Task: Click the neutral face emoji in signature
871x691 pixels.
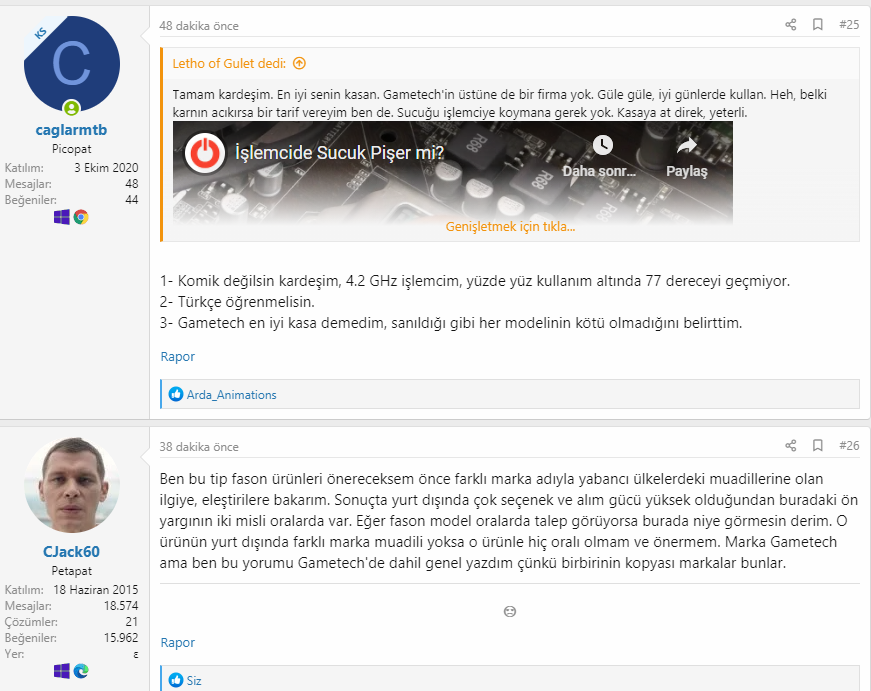Action: (x=510, y=612)
